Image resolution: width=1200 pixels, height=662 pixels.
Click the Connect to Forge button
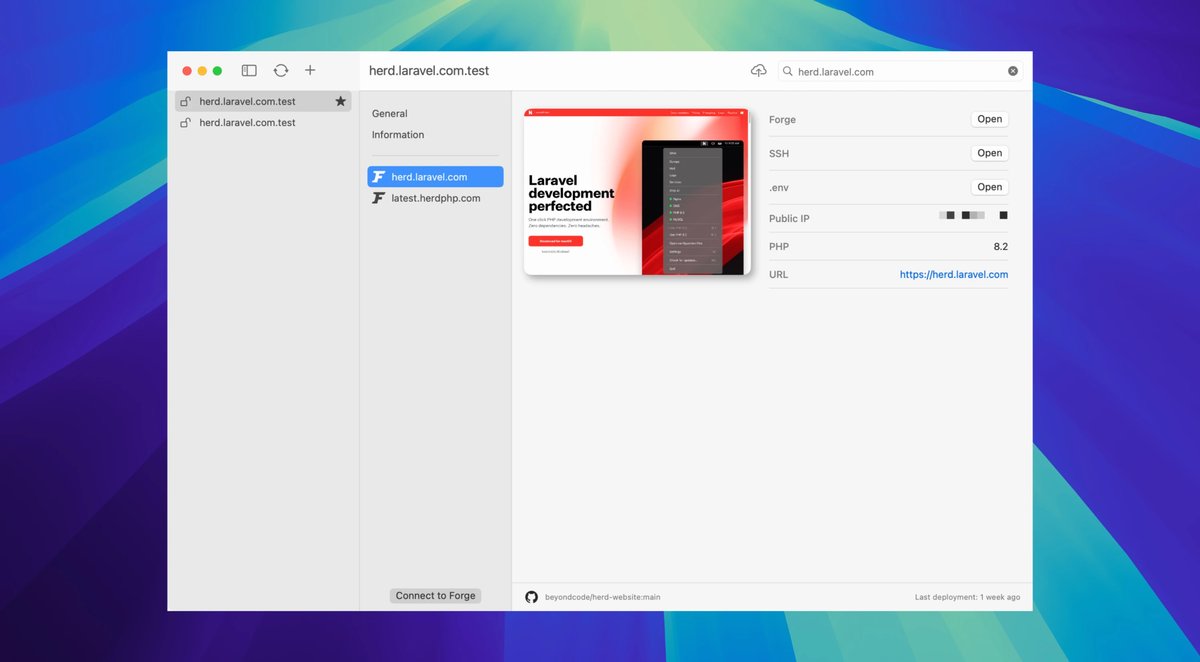pos(435,596)
